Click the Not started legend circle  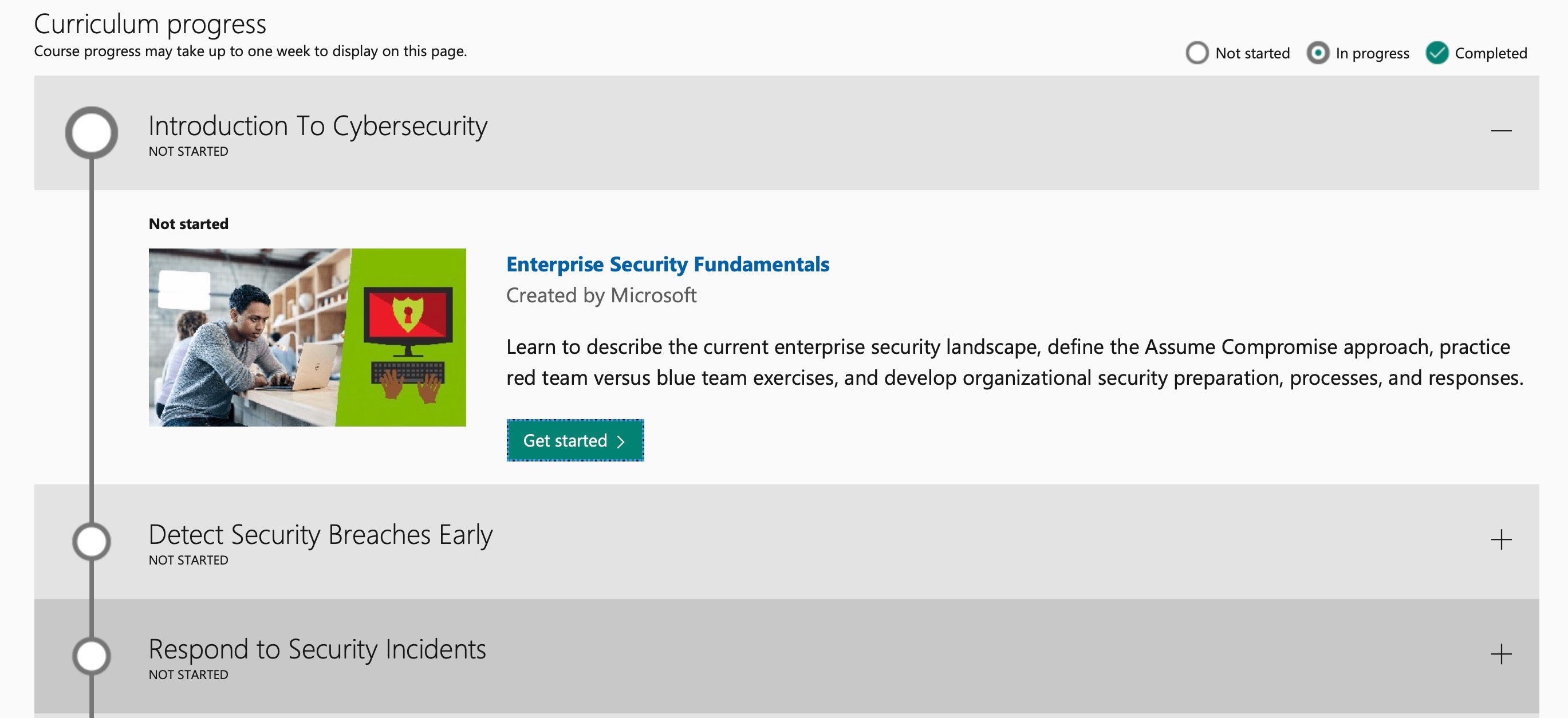1197,53
